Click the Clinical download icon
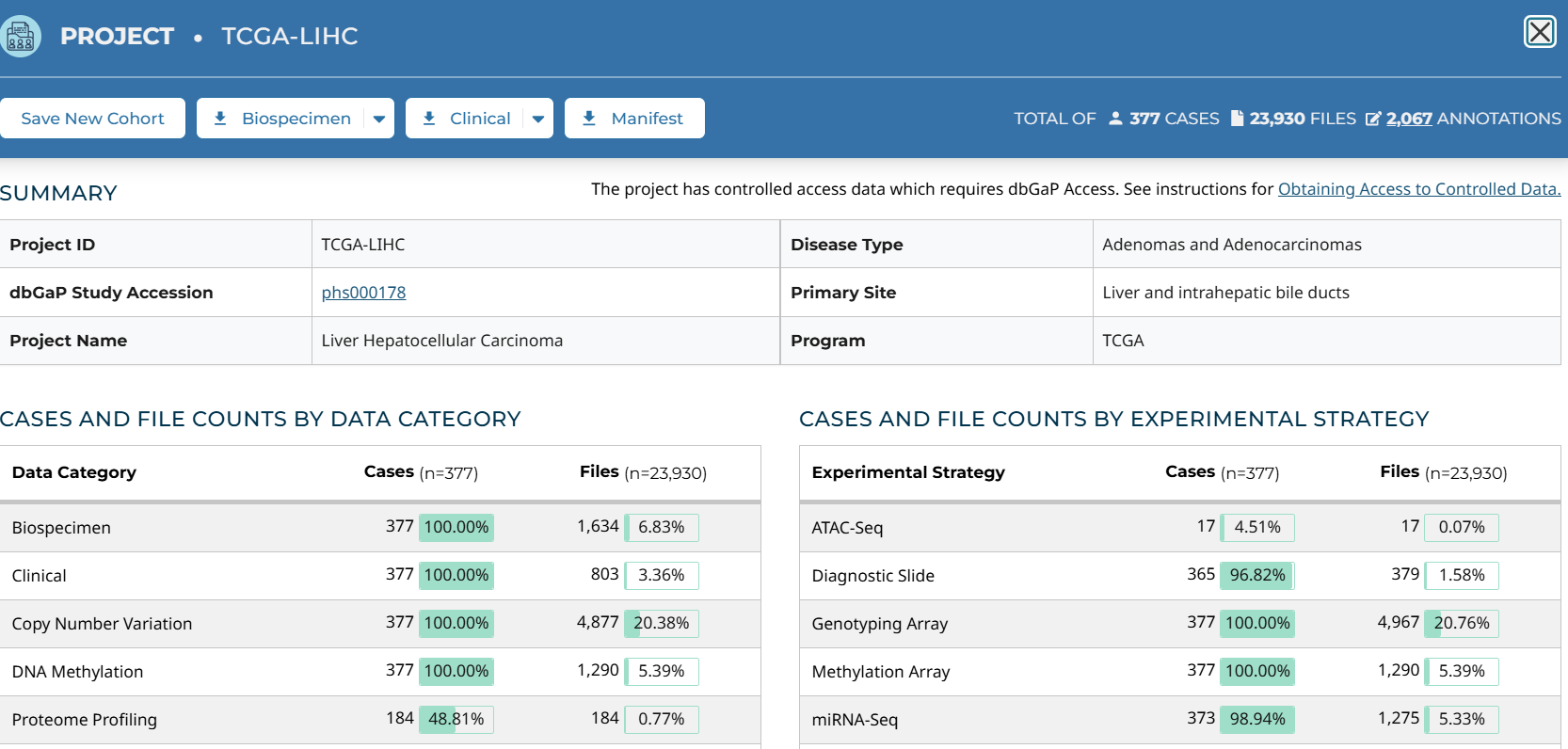Viewport: 1568px width, 749px height. (x=429, y=119)
